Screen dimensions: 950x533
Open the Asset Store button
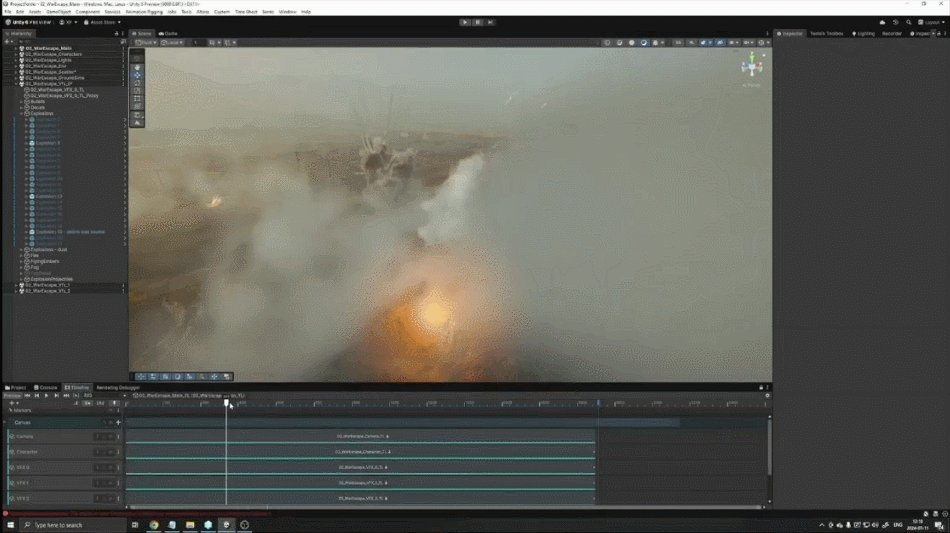click(99, 21)
